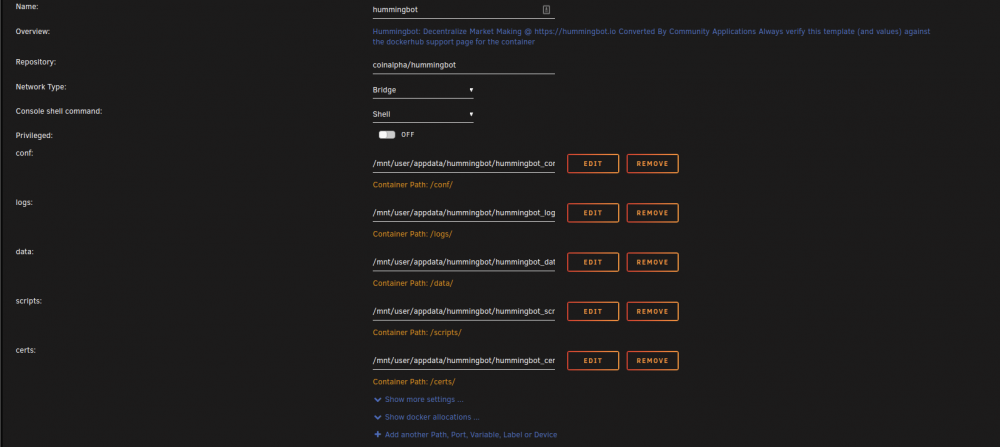Edit the logs path
The height and width of the screenshot is (447, 1000).
(592, 212)
